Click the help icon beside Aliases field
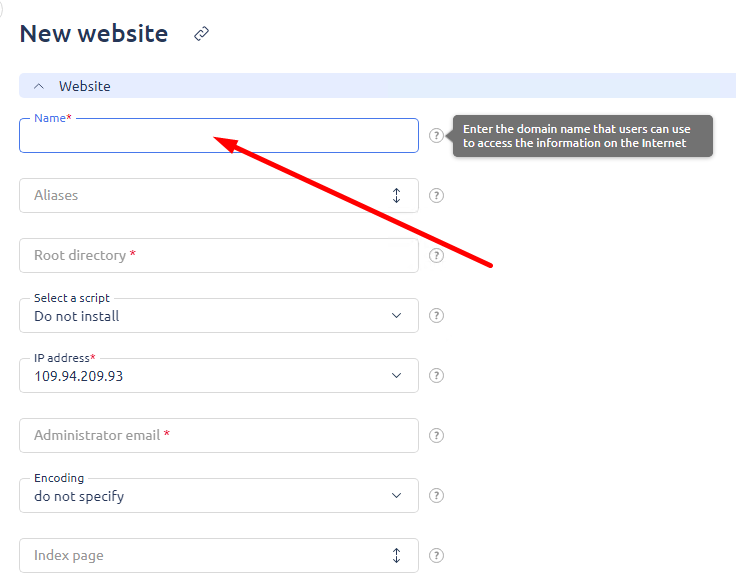 point(436,196)
